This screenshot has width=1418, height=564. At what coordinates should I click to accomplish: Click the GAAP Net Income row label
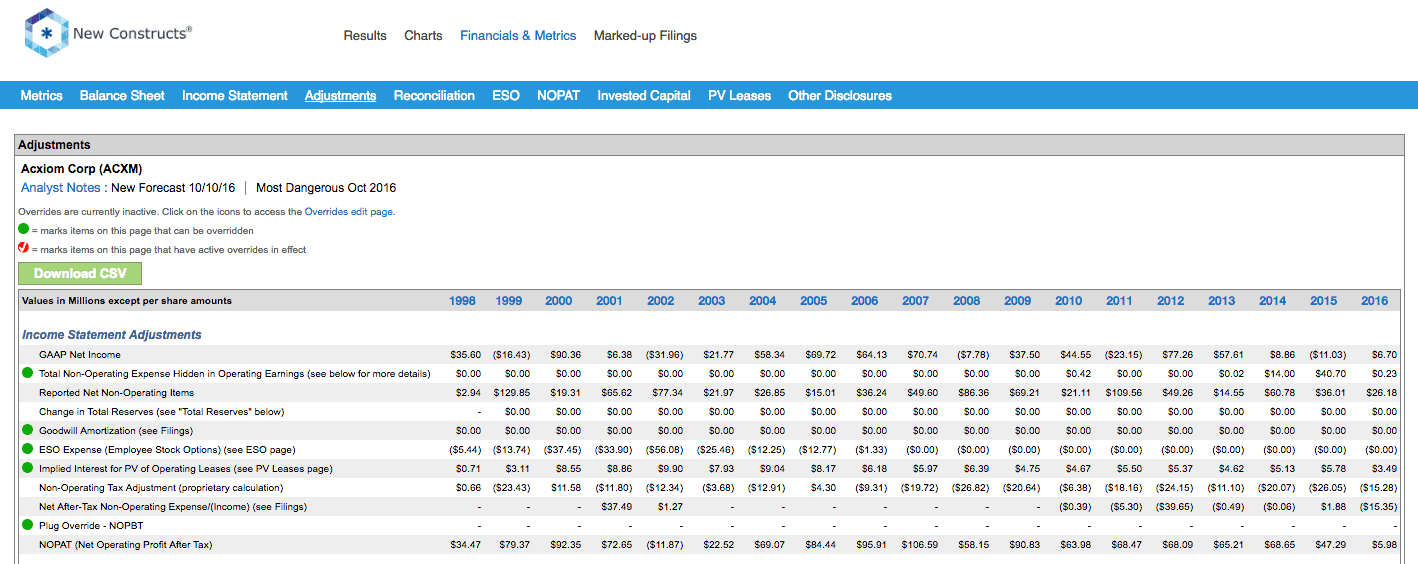[x=80, y=355]
